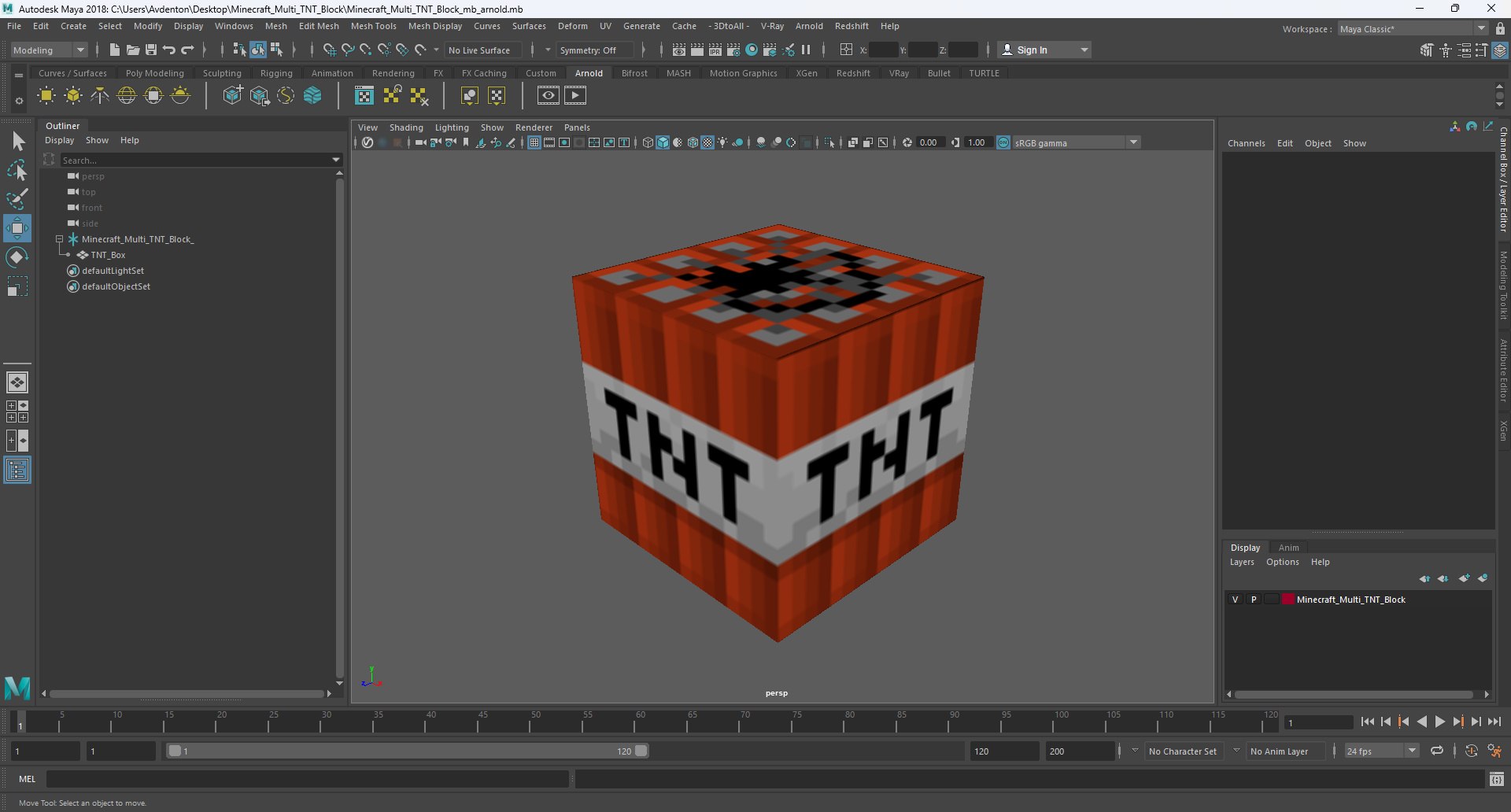This screenshot has width=1511, height=812.
Task: Click the playback end time field 120
Action: click(x=1004, y=751)
